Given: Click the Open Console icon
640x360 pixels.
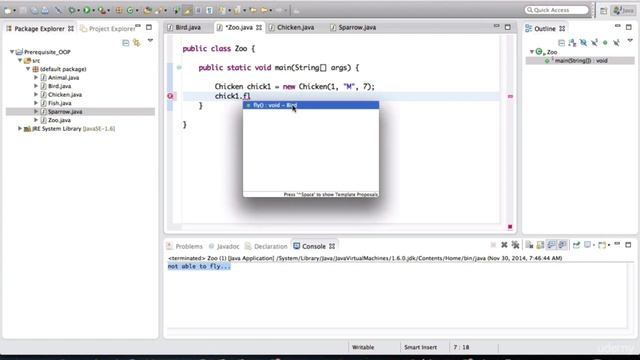Looking at the screenshot, I should coord(602,245).
